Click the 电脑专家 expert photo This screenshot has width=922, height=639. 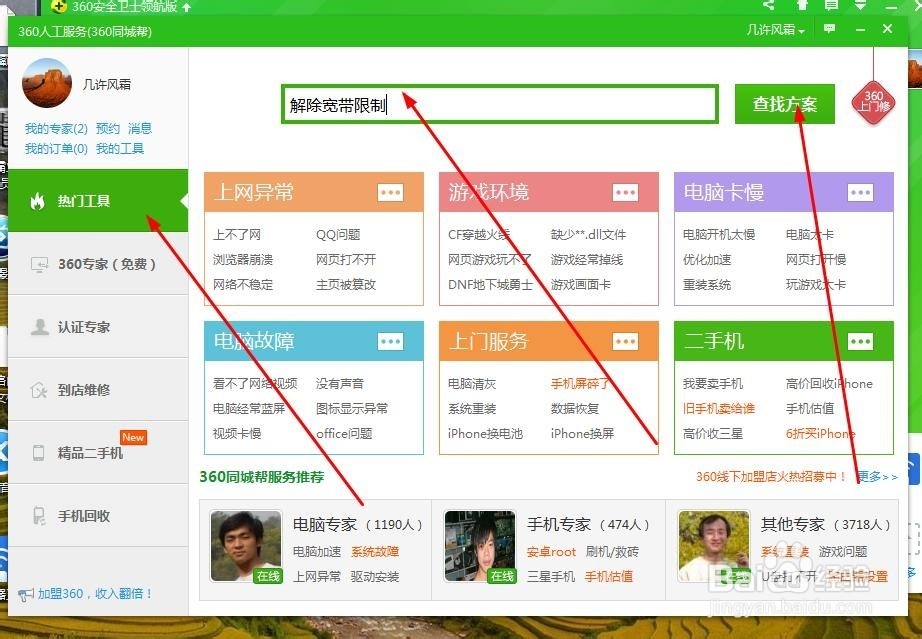tap(246, 546)
